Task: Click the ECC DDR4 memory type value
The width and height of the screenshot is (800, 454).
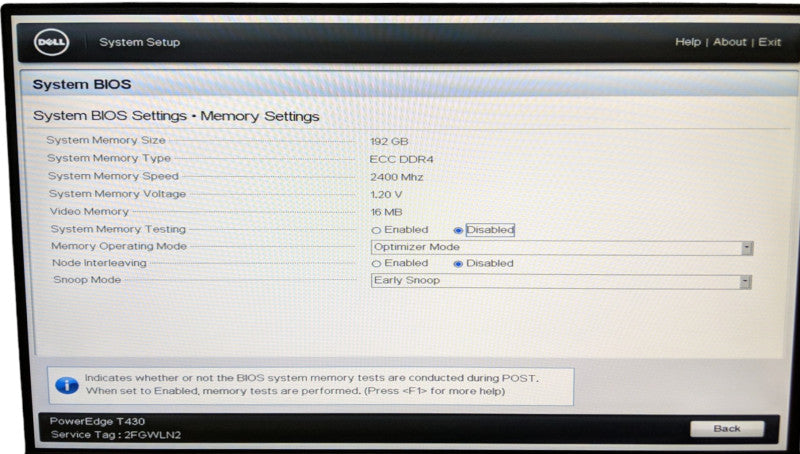Action: (x=402, y=160)
